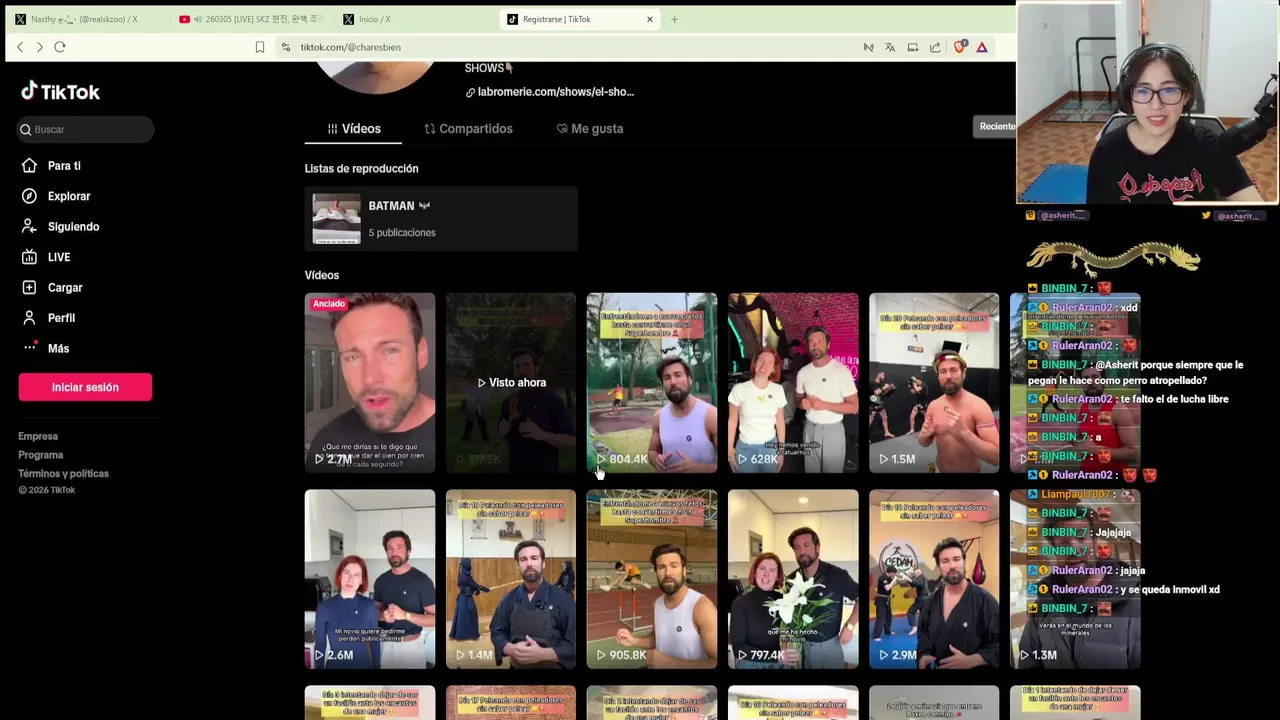The image size is (1280, 720).
Task: Open Perfil in the sidebar
Action: click(x=61, y=318)
